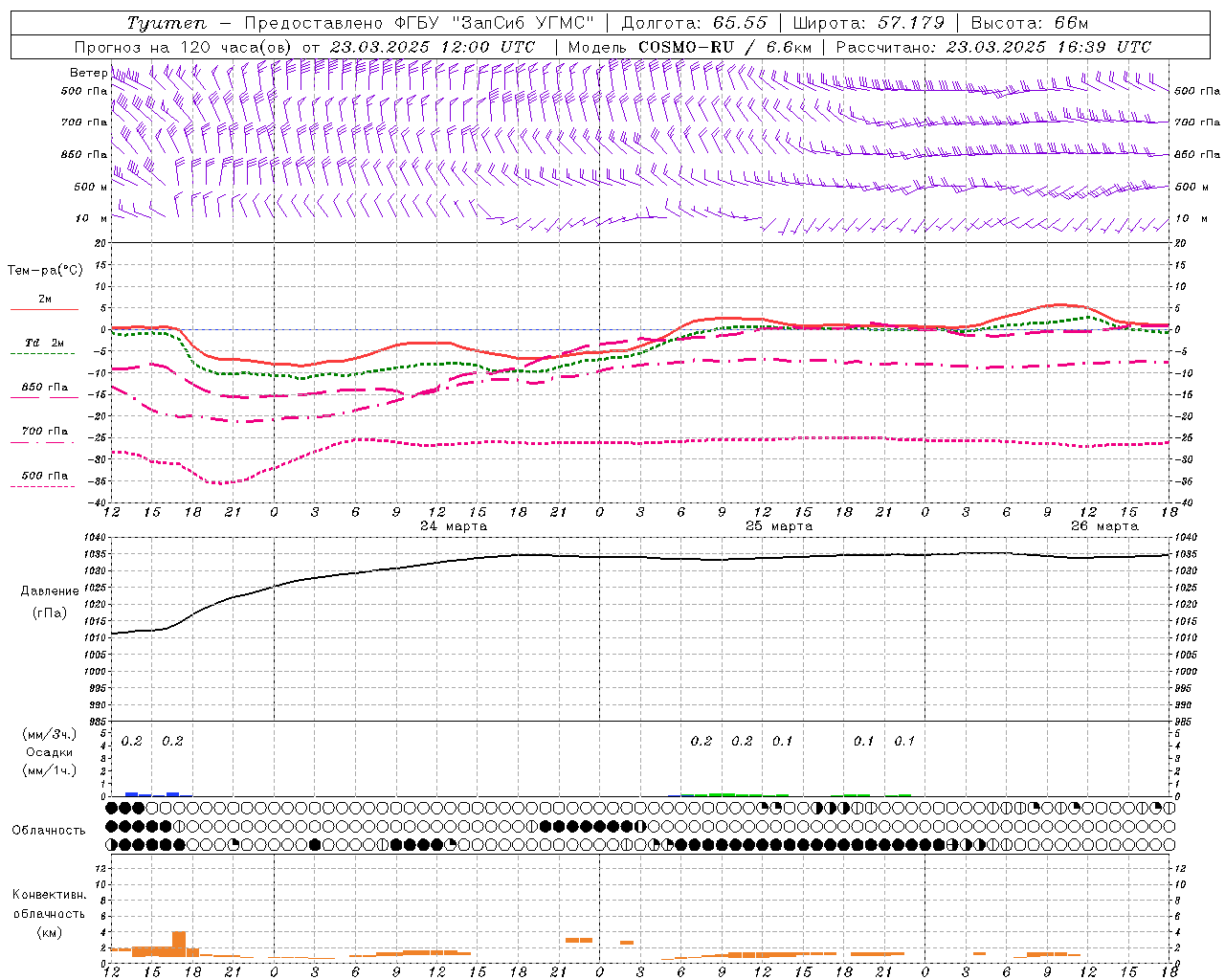Click the tallest orange convective cloud bar
Screen dimensions: 1225x980
179,944
